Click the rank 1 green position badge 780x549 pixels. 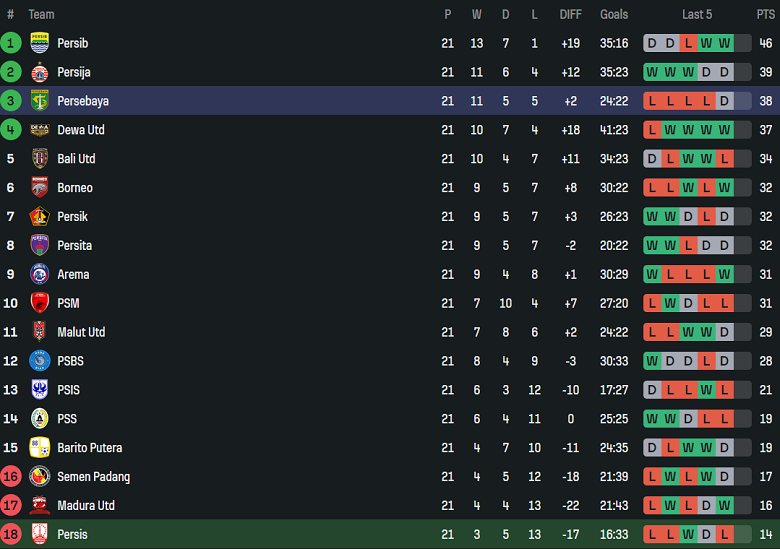coord(11,43)
